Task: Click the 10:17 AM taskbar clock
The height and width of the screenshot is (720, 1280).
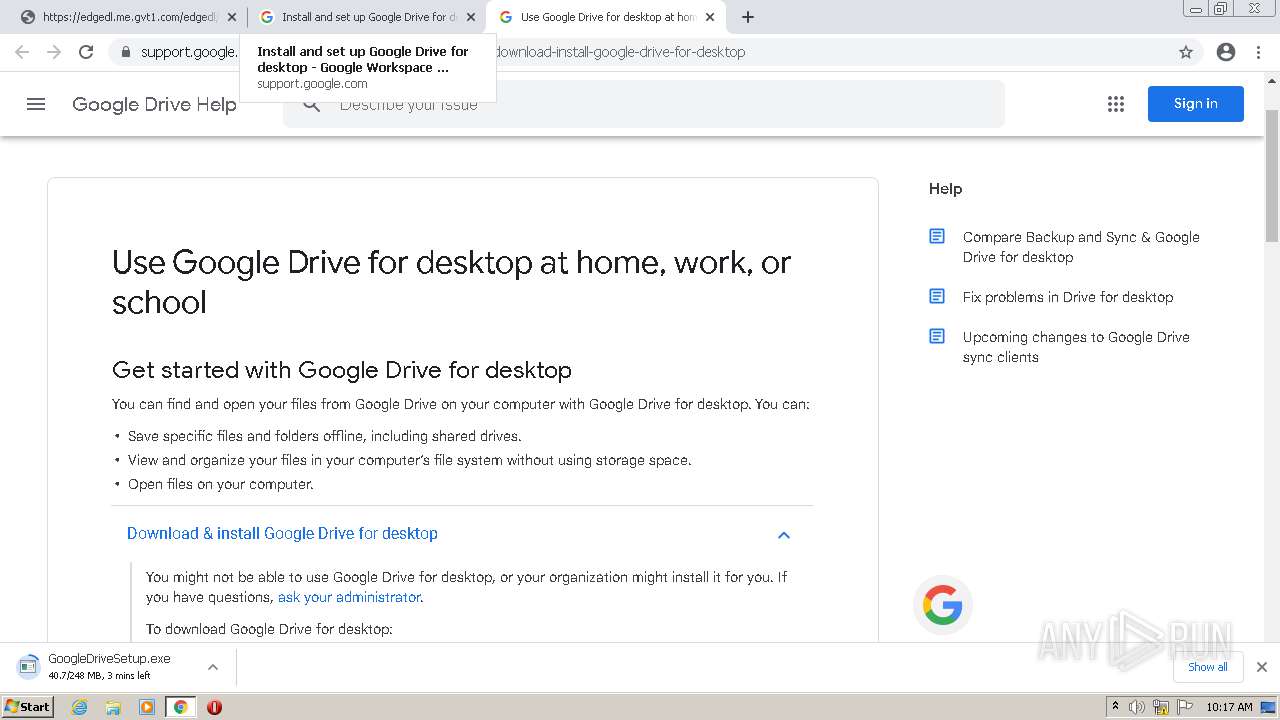Action: click(1229, 707)
